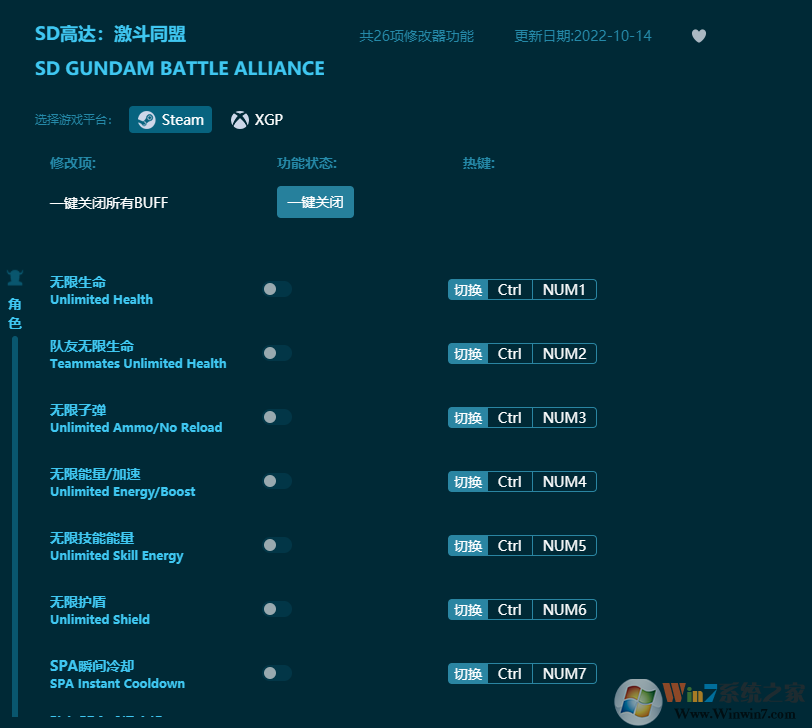
Task: Click the vertical 角色 section label
Action: (14, 313)
